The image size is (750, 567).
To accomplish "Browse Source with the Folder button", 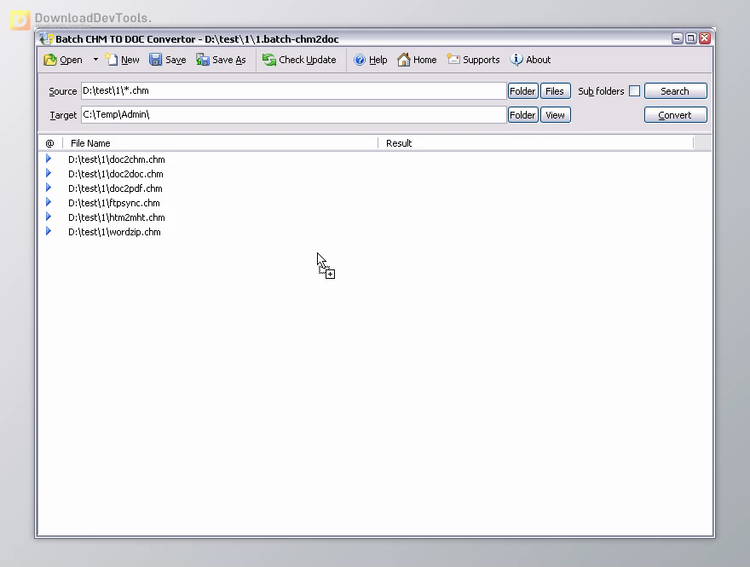I will click(523, 91).
